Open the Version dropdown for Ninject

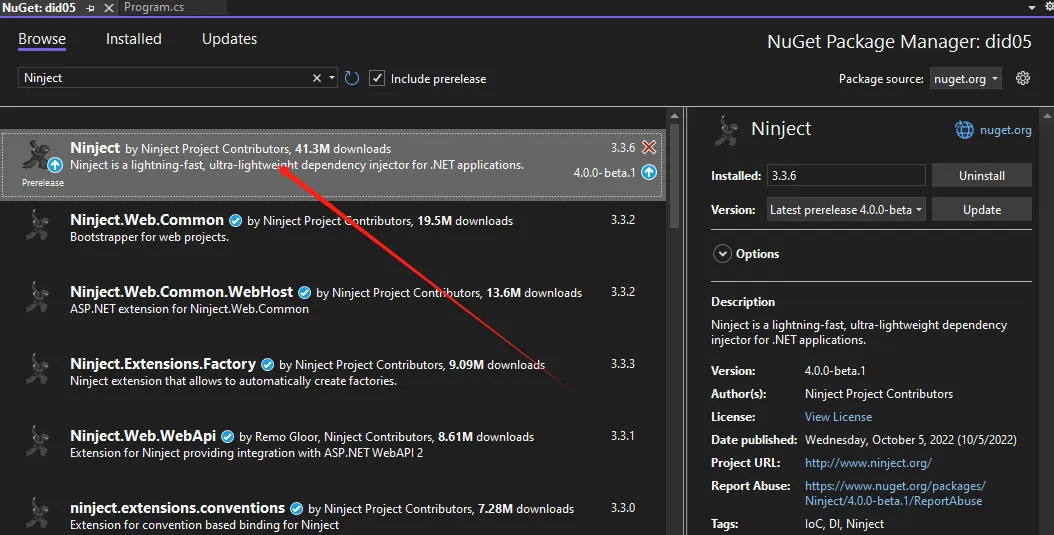coord(846,210)
